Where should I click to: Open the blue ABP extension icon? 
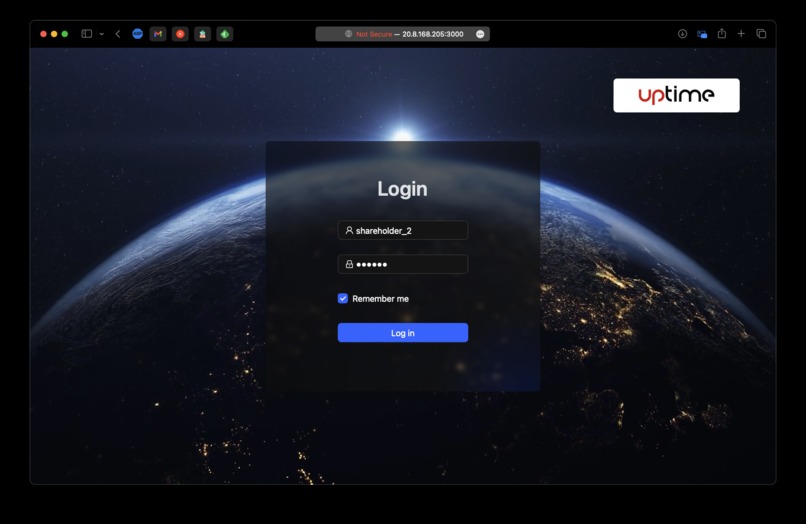tap(137, 34)
